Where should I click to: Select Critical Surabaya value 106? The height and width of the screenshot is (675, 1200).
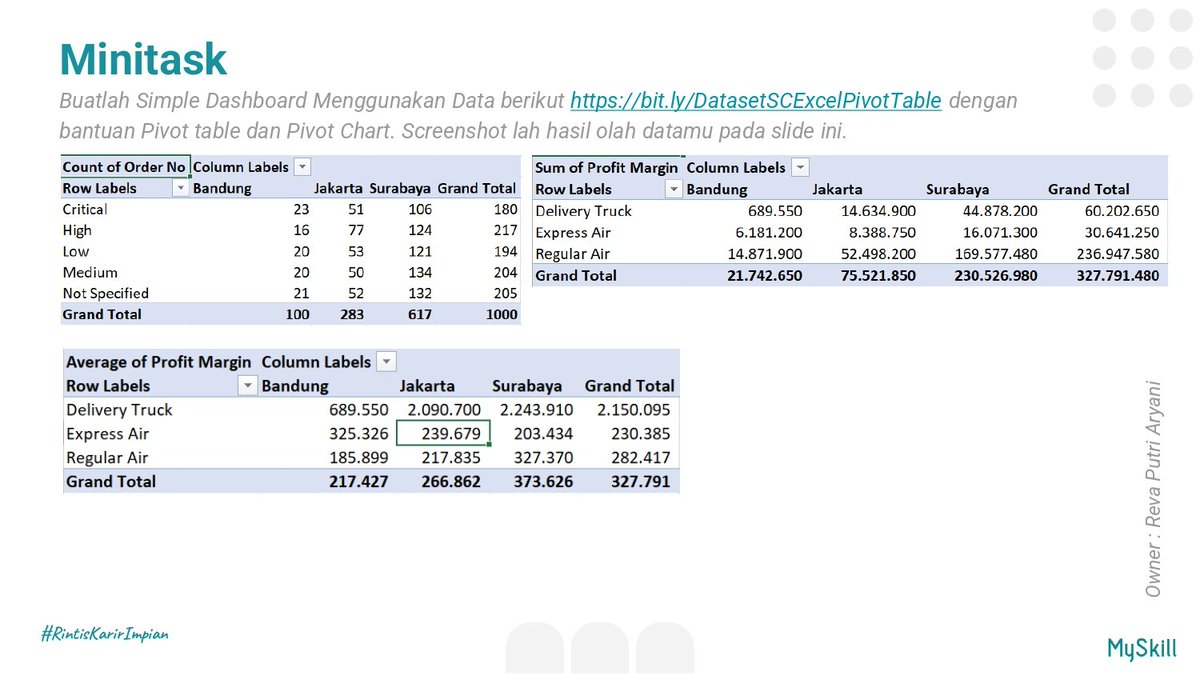click(x=418, y=209)
